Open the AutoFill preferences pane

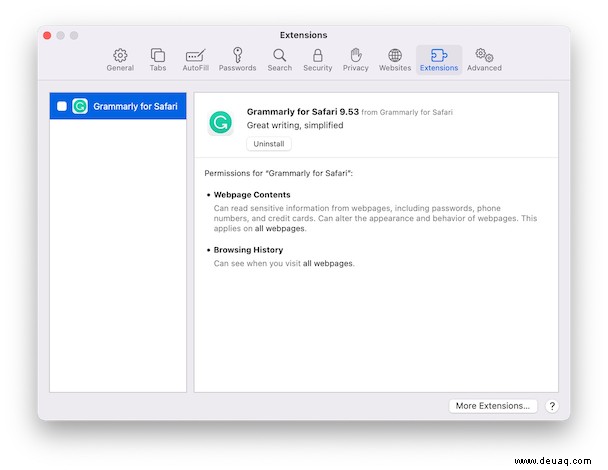195,60
